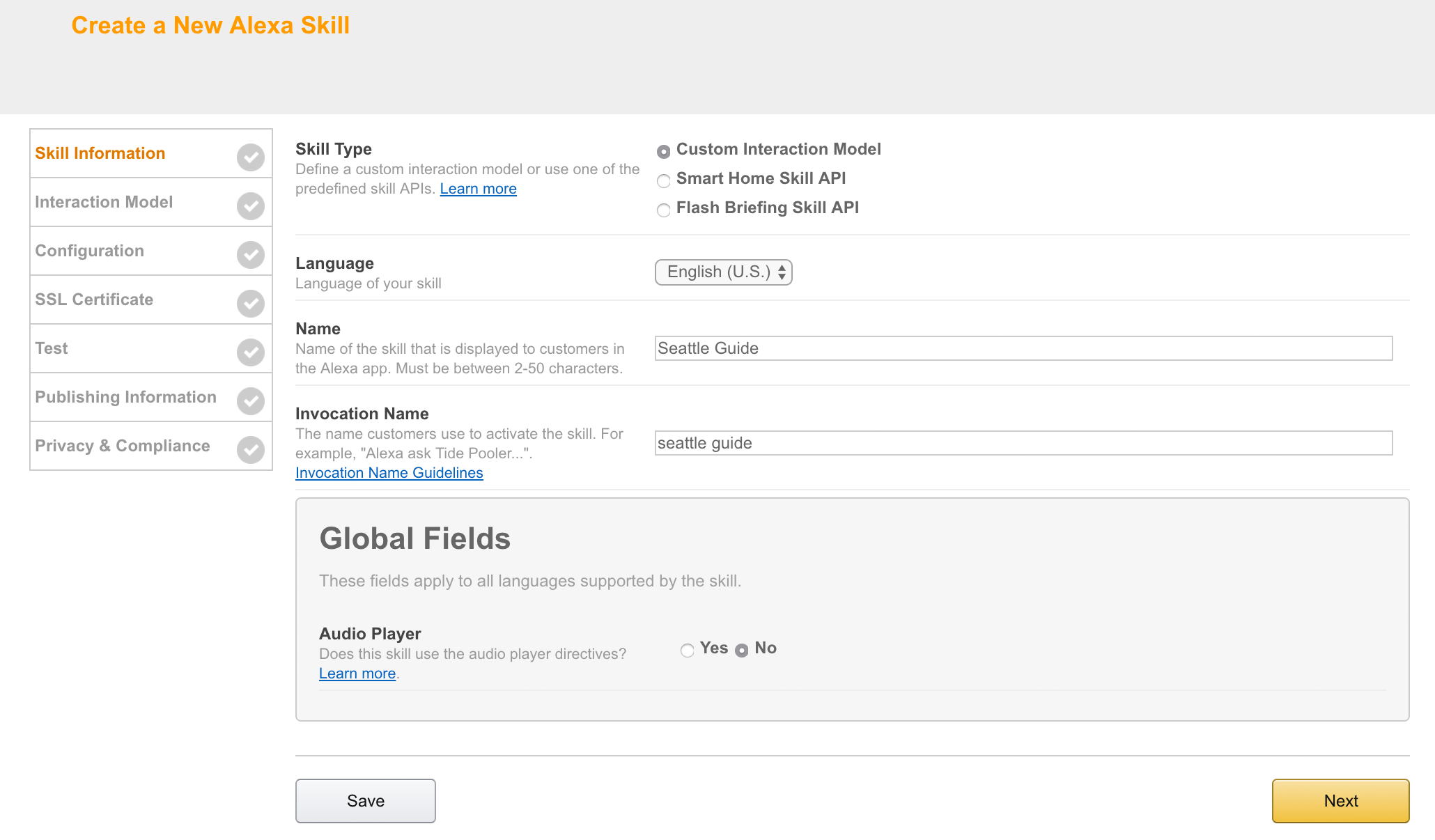Select Custom Interaction Model skill type
The width and height of the screenshot is (1435, 840).
coord(663,150)
